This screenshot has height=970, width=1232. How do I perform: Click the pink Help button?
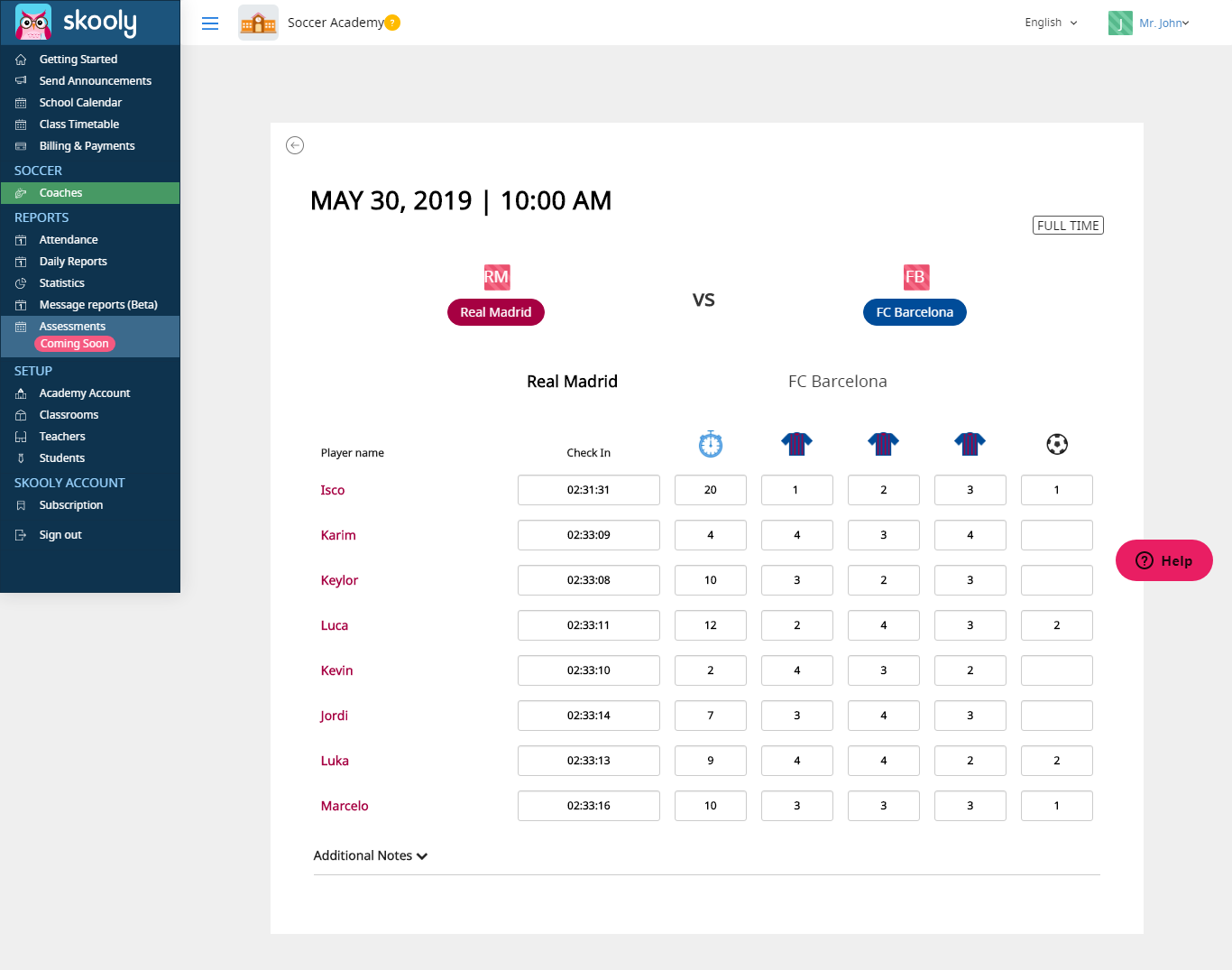(x=1164, y=560)
